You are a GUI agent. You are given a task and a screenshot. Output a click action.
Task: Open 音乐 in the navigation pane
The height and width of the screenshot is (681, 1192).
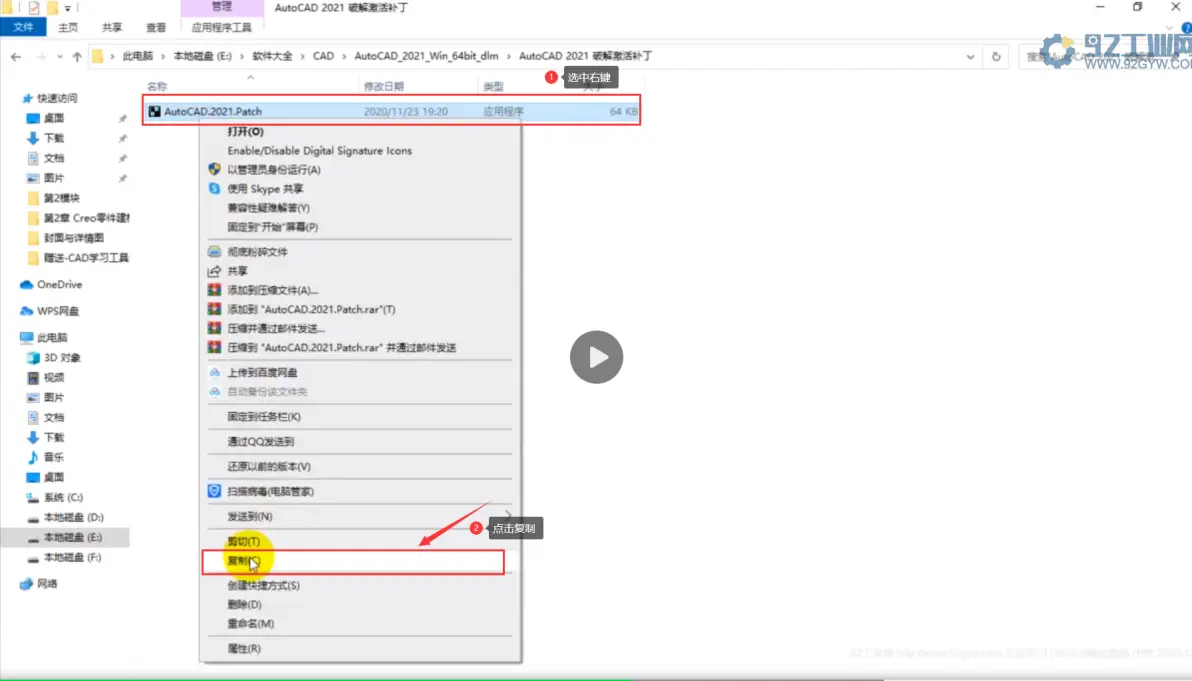53,457
